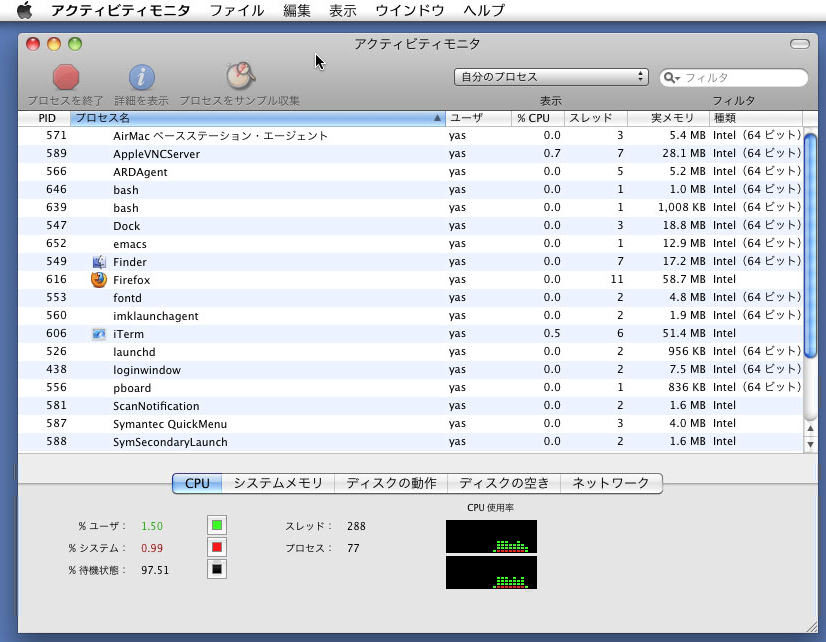Click the scrollbar up arrow
826x642 pixels.
click(810, 428)
